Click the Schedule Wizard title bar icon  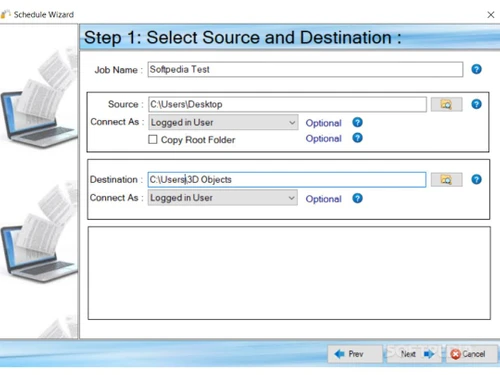[x=5, y=14]
